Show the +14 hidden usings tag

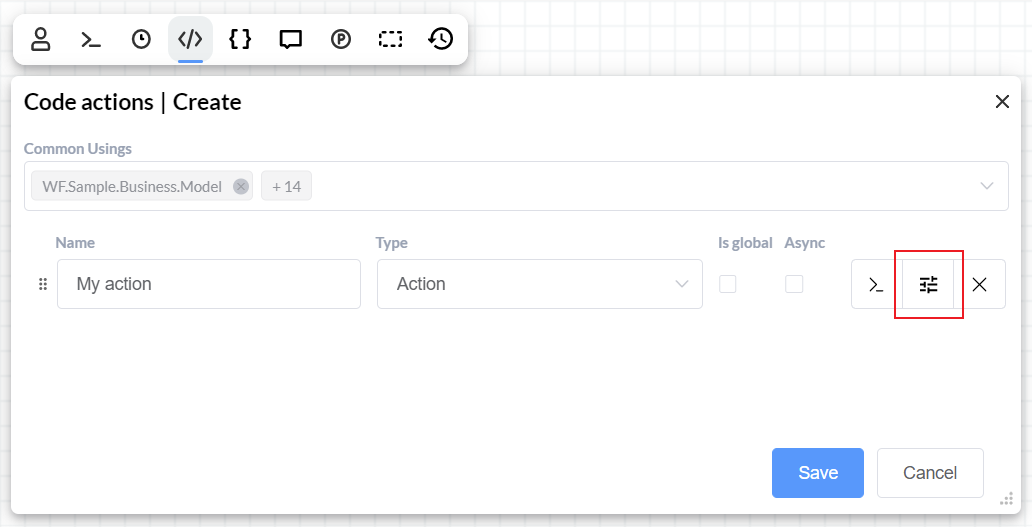(286, 186)
